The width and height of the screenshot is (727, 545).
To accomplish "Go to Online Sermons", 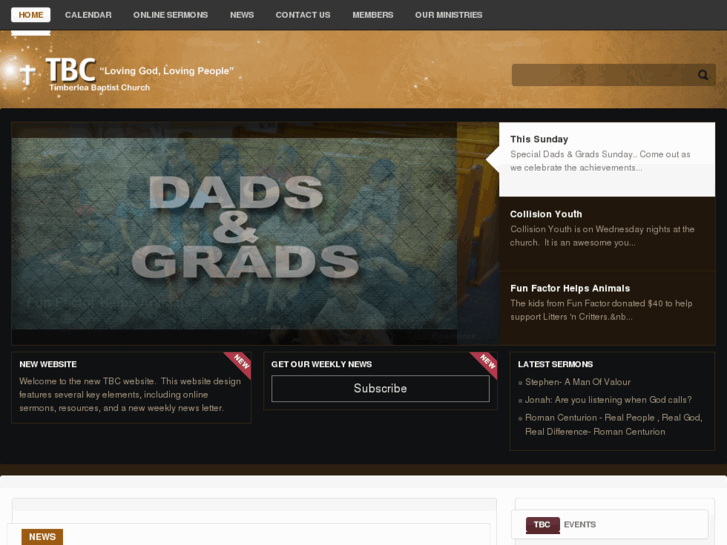I will click(x=171, y=15).
